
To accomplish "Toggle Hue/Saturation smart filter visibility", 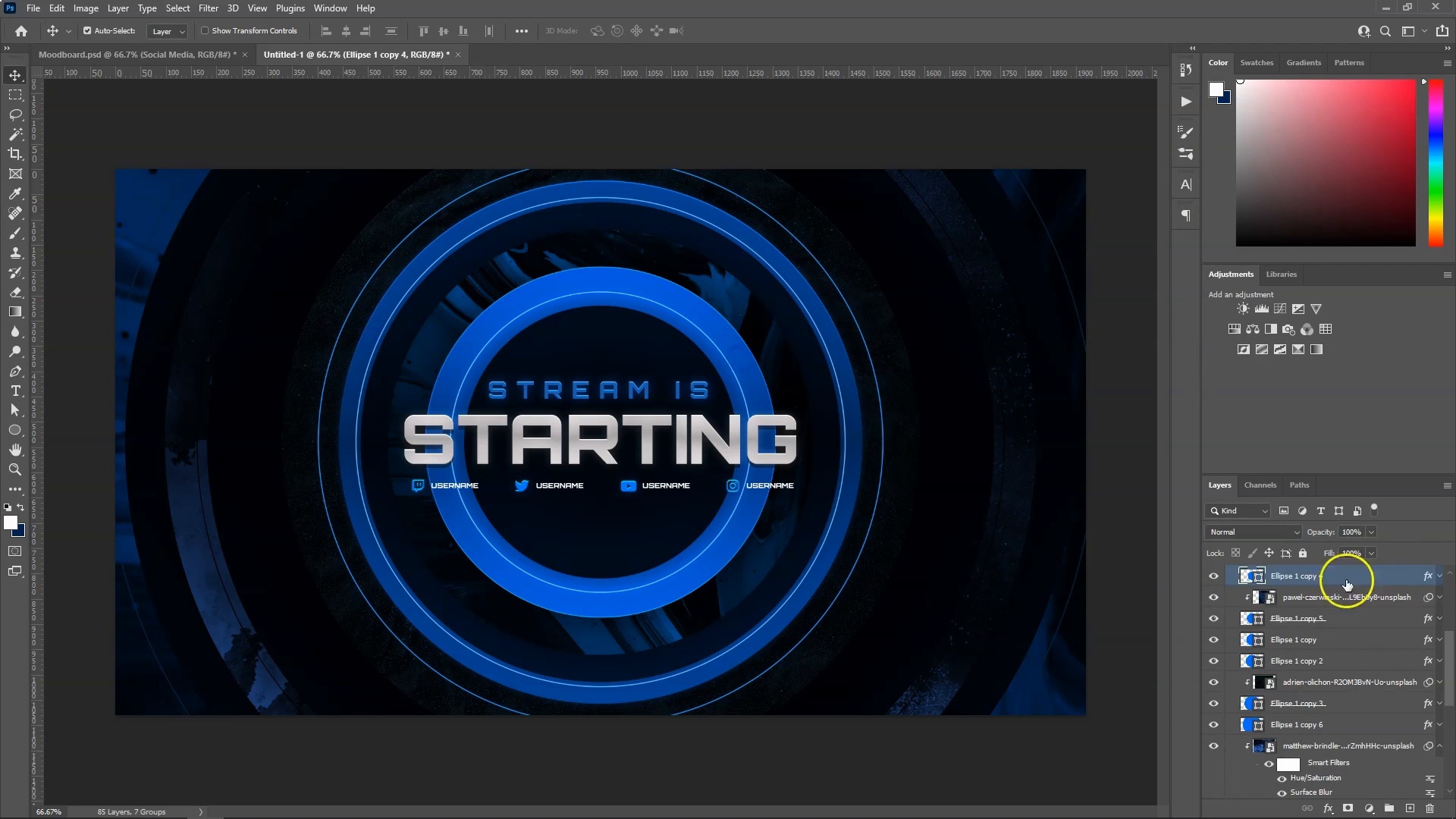I will coord(1282,779).
